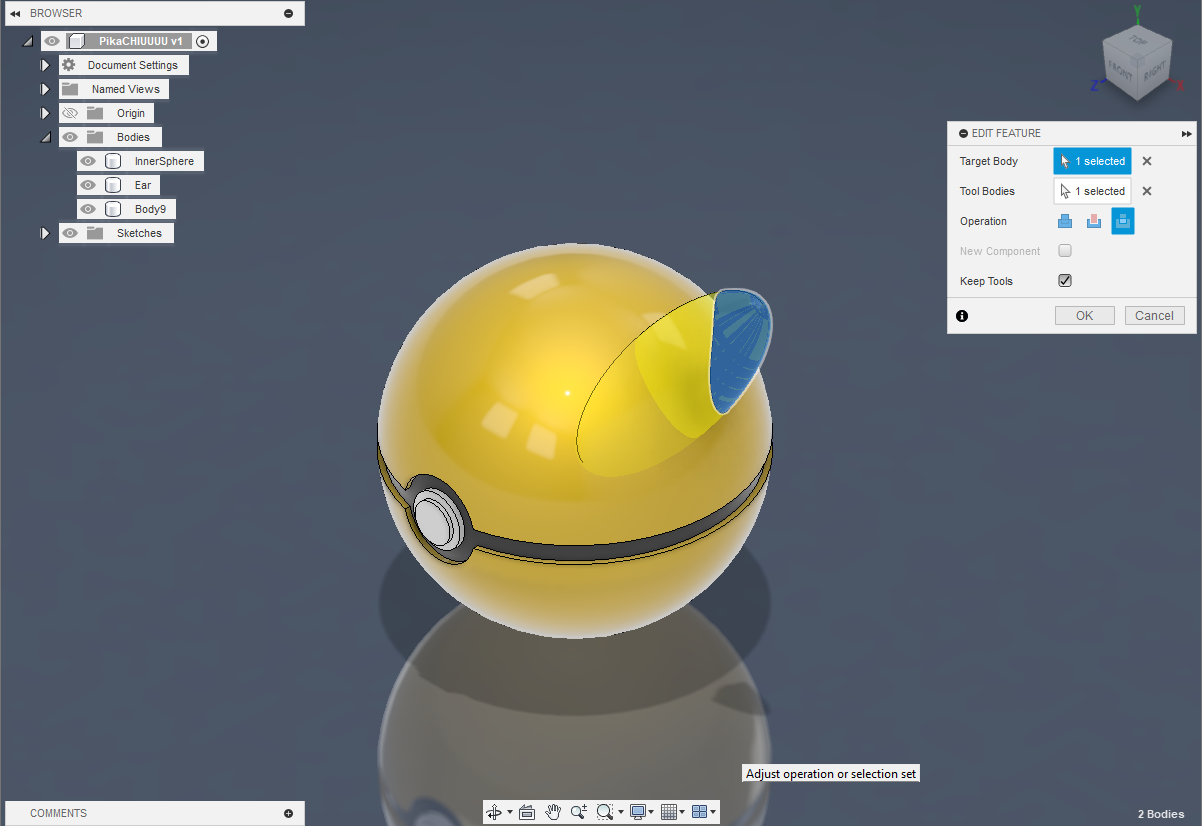Viewport: 1202px width, 826px height.
Task: Toggle the New Component checkbox
Action: tap(1065, 251)
